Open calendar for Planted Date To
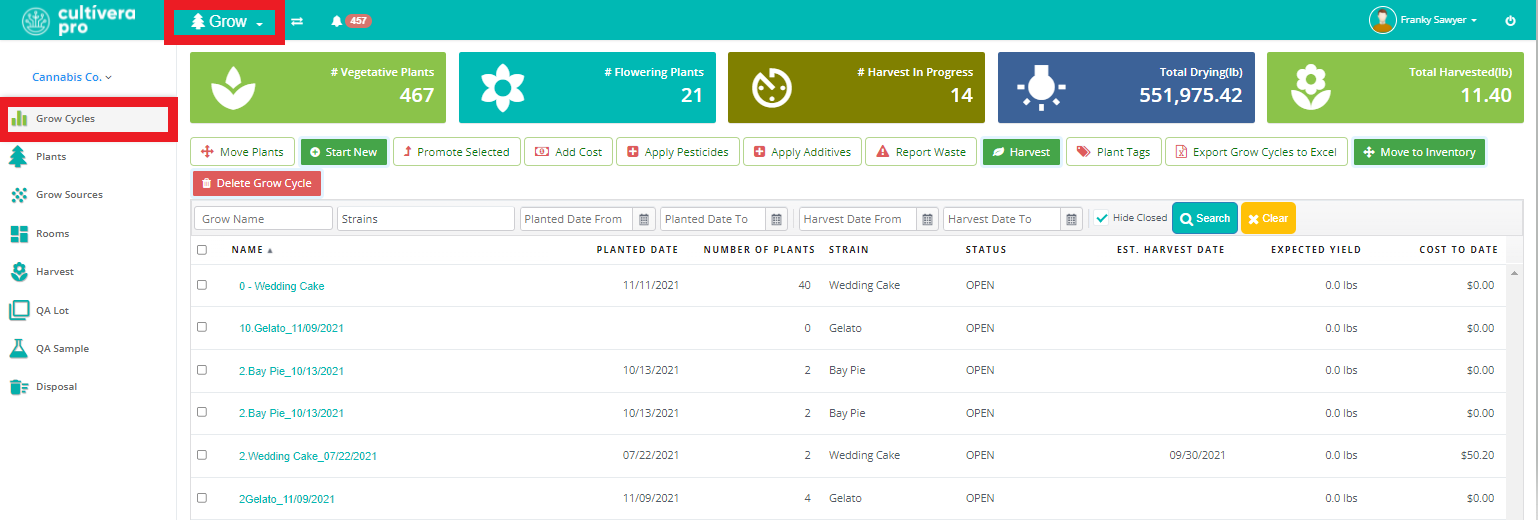Screen dimensions: 1538x520 tap(777, 219)
